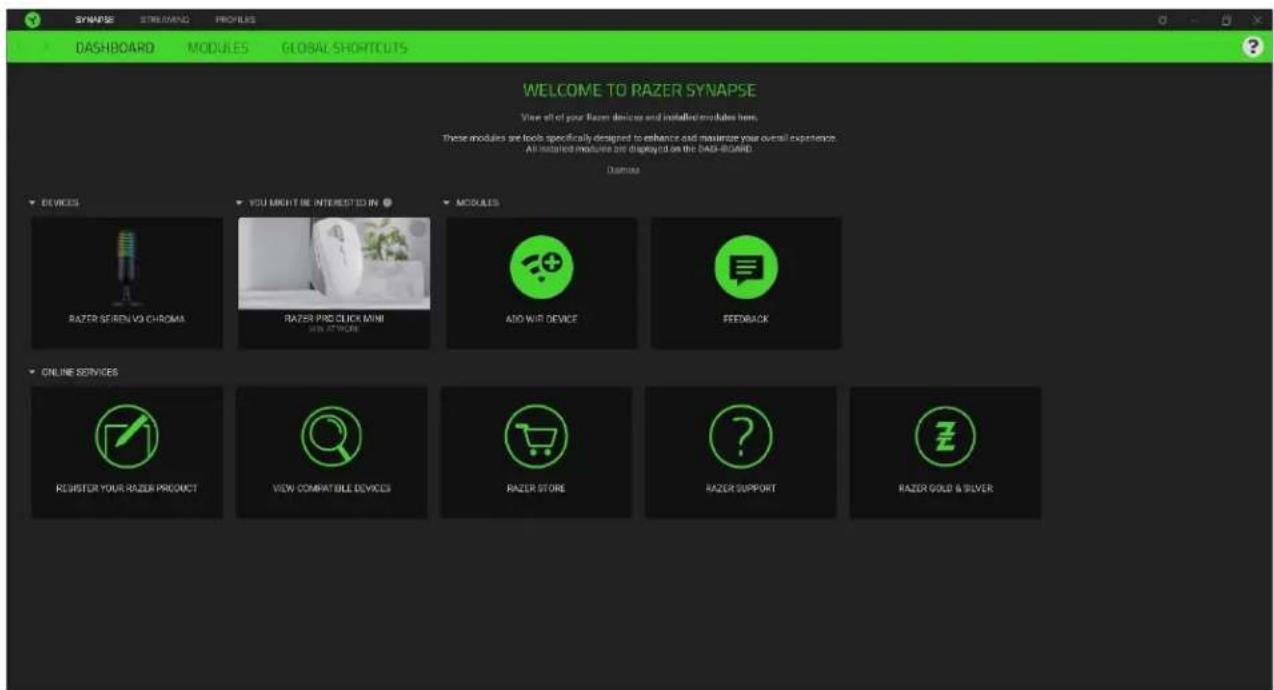Image resolution: width=1274 pixels, height=690 pixels.
Task: Click the Feedback tile label
Action: coord(745,320)
